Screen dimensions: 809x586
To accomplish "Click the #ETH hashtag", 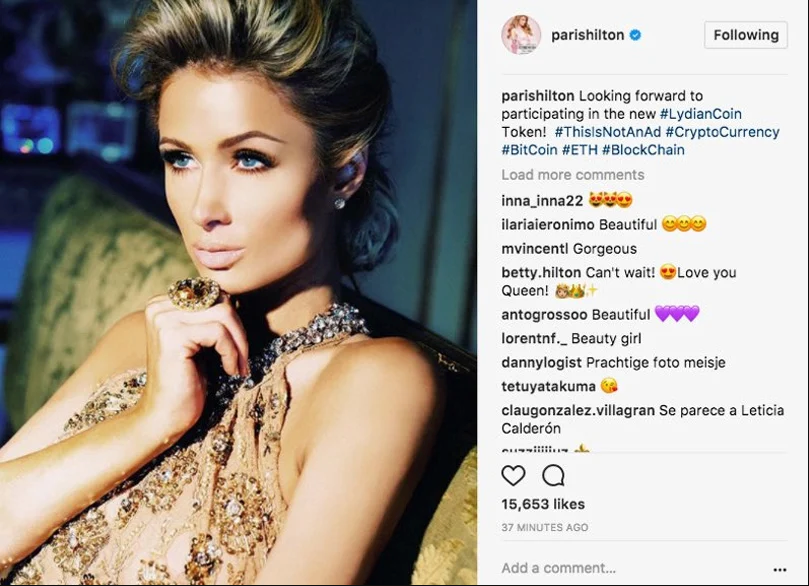I will pos(579,150).
